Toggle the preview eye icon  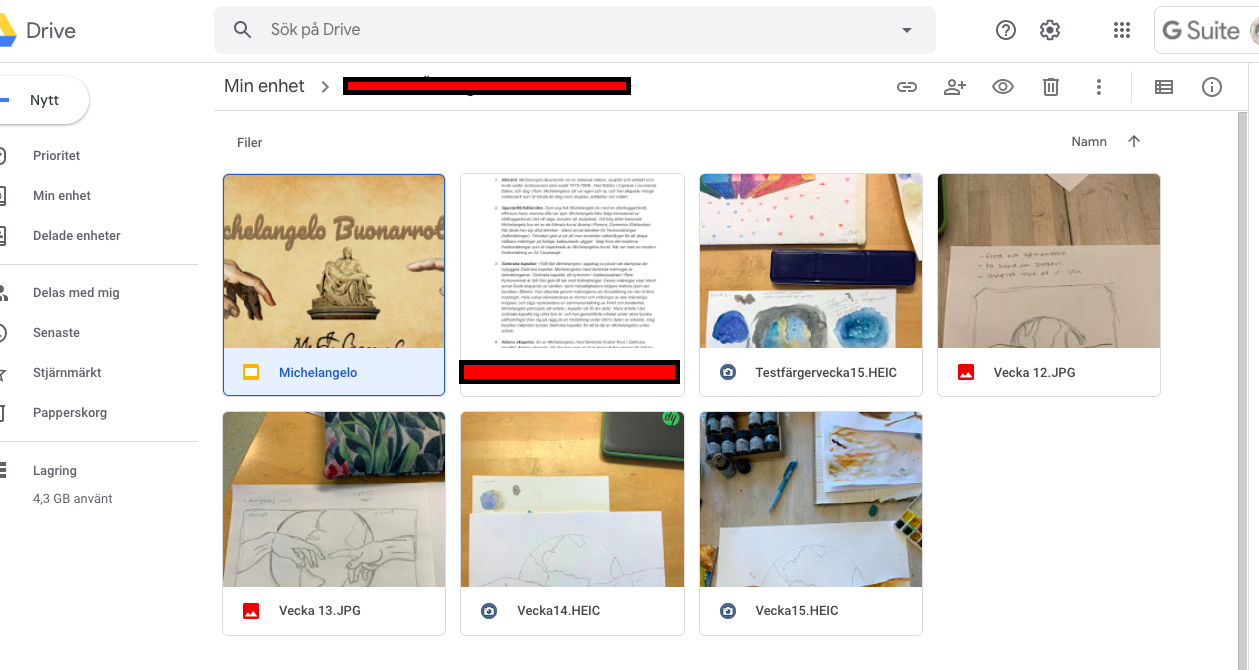[1003, 87]
